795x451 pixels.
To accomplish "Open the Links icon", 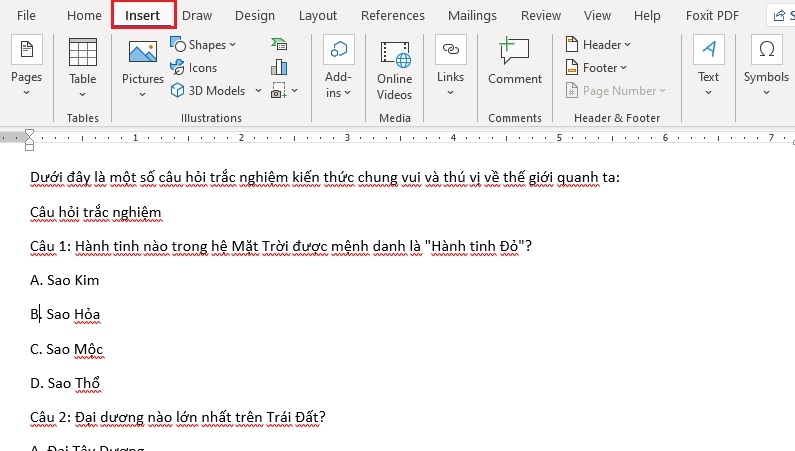I will [x=450, y=50].
